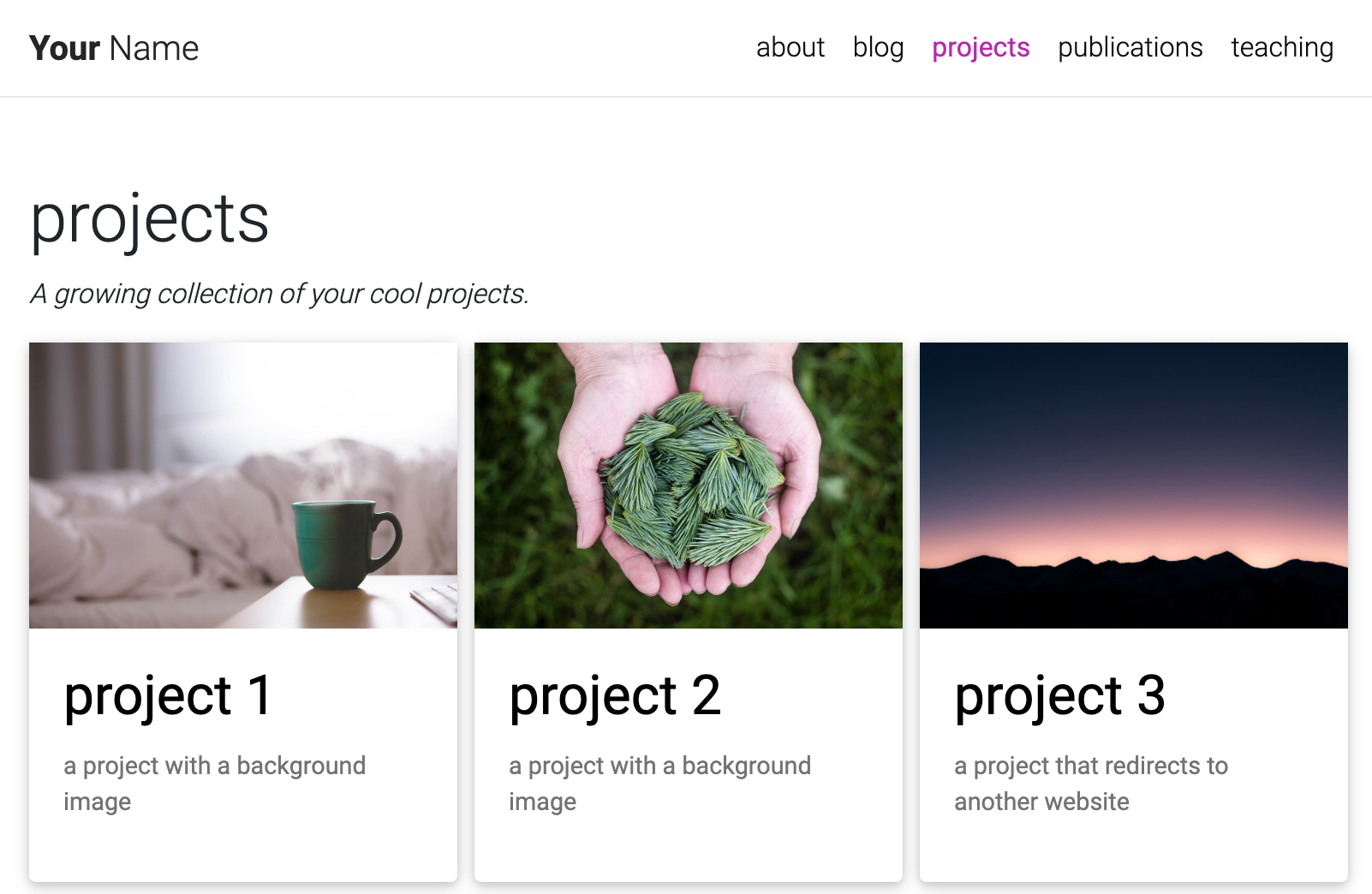Open project 2 via pine needles photo

[x=688, y=485]
